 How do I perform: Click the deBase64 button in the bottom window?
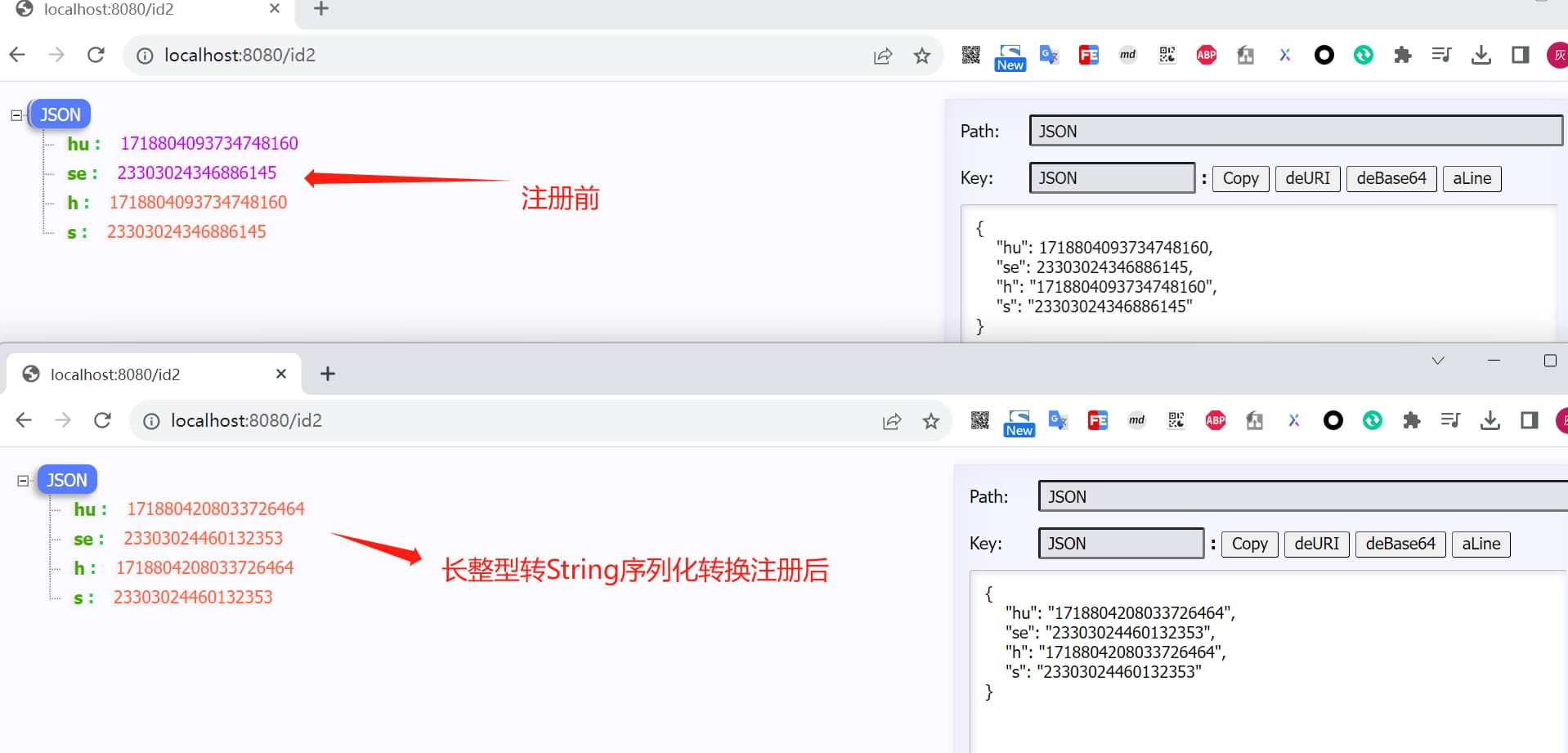1400,544
